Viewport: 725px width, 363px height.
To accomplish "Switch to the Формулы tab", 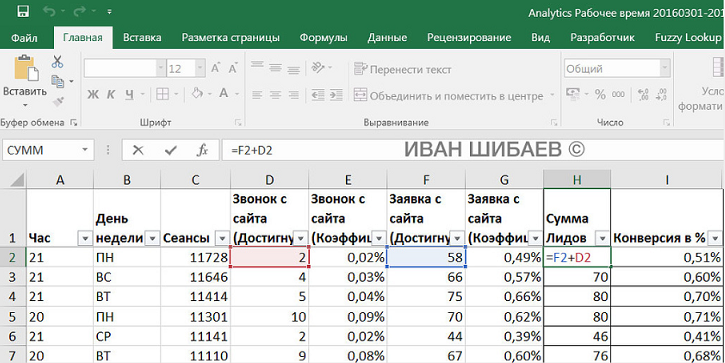I will tap(324, 38).
